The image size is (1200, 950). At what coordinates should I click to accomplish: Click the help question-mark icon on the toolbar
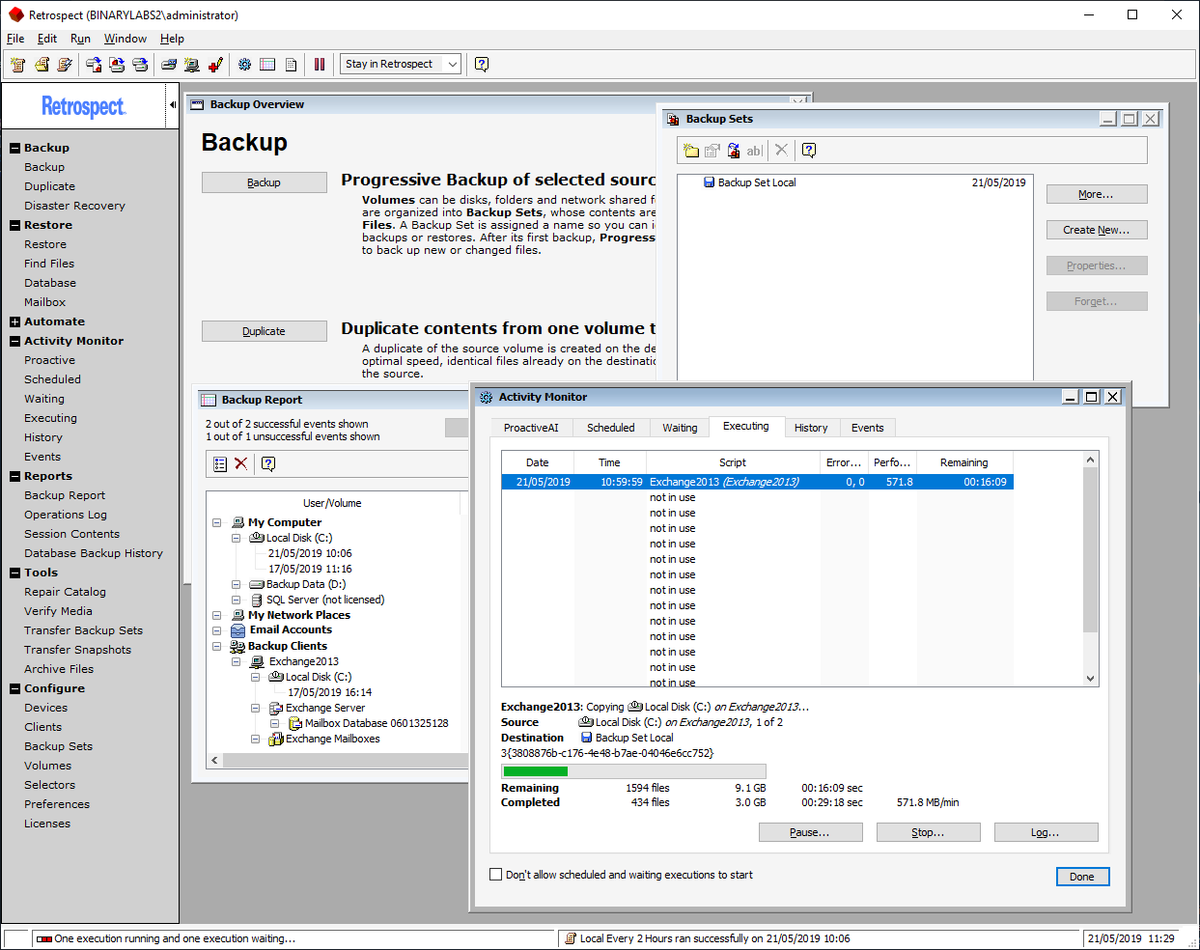pyautogui.click(x=481, y=64)
